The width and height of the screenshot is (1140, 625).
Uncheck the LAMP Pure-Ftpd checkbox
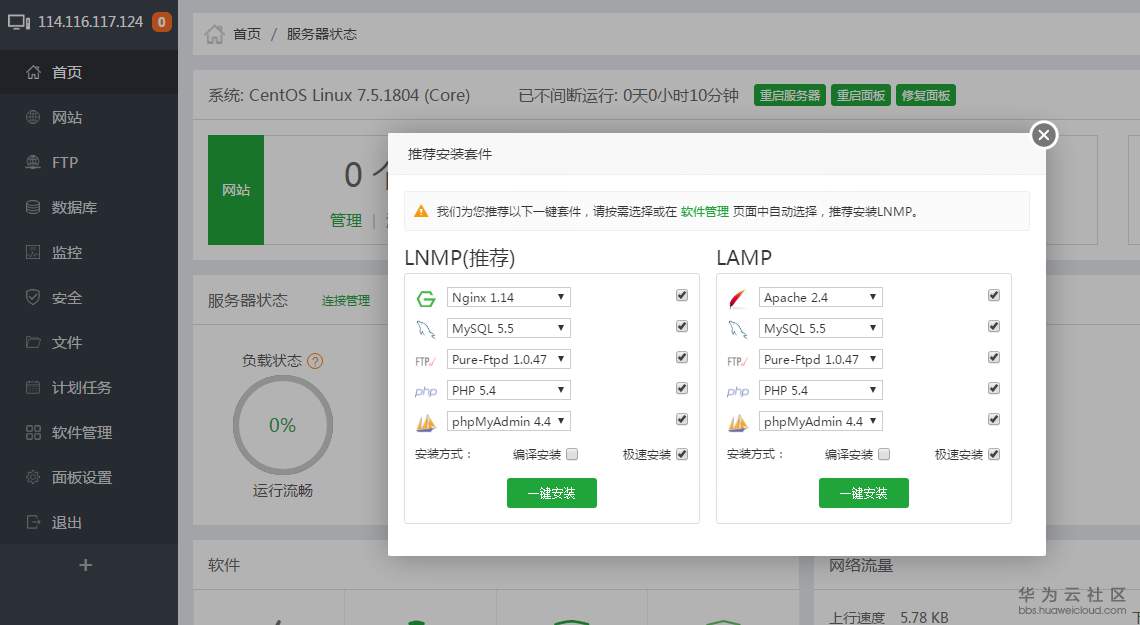pyautogui.click(x=993, y=357)
